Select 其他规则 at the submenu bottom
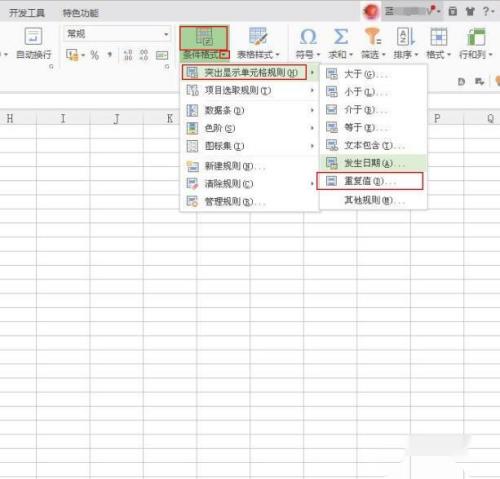This screenshot has width=500, height=479. (373, 200)
